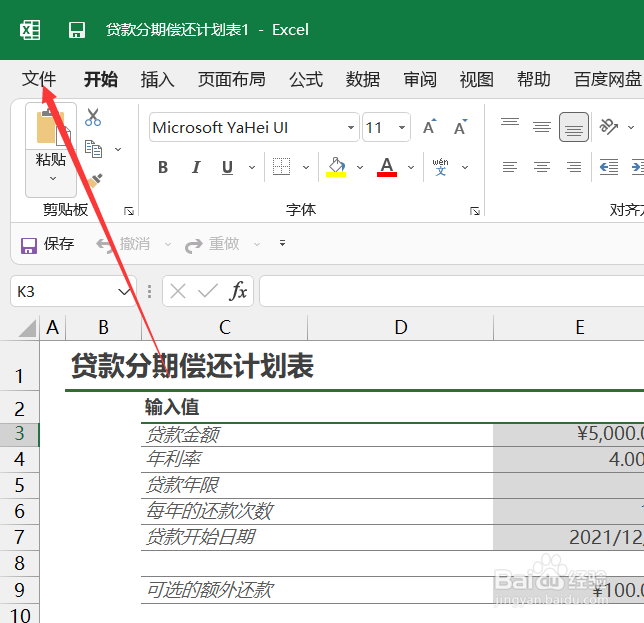Open Insert Function fx
The width and height of the screenshot is (644, 623).
coord(238,291)
